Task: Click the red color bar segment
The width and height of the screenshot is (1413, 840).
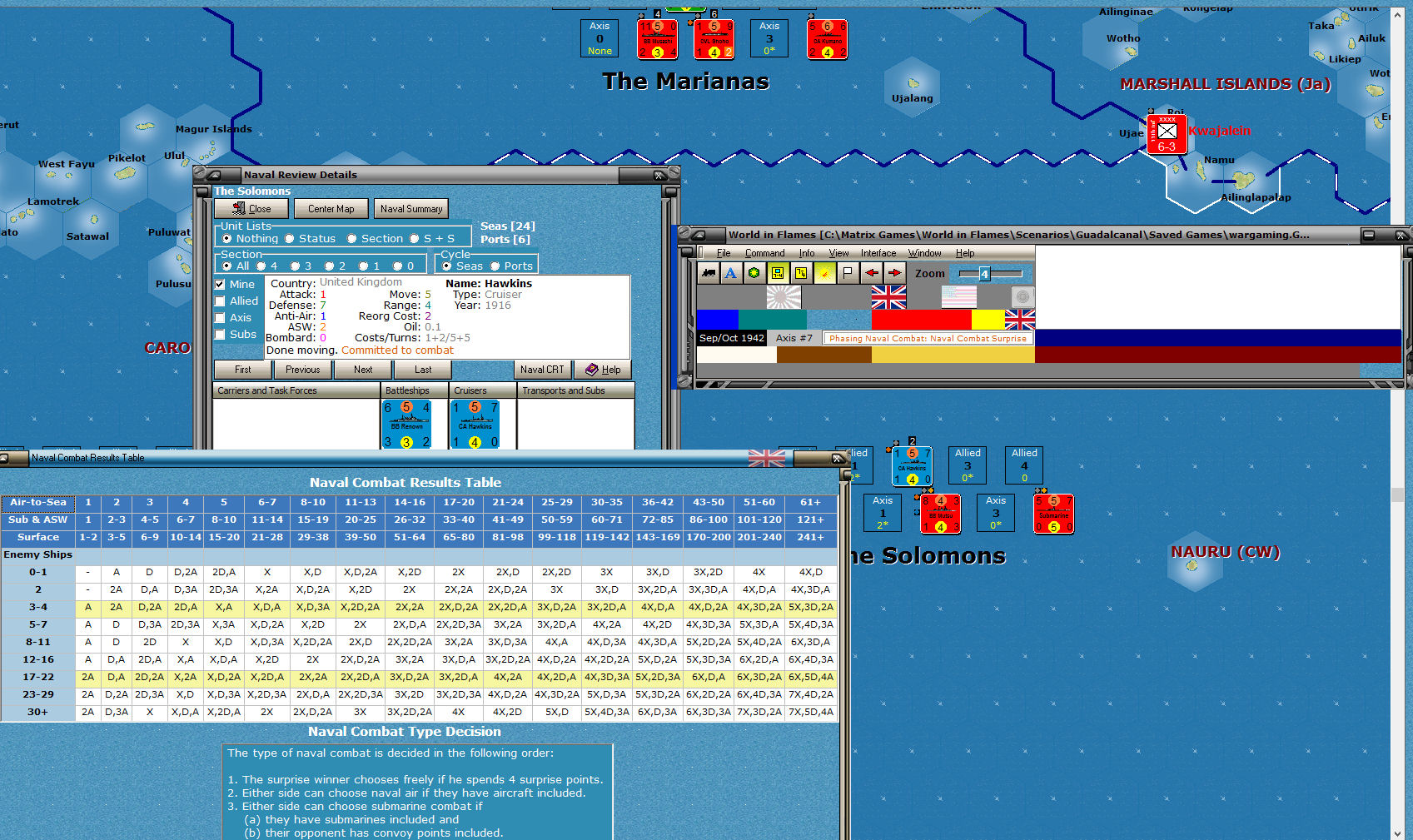Action: click(921, 320)
